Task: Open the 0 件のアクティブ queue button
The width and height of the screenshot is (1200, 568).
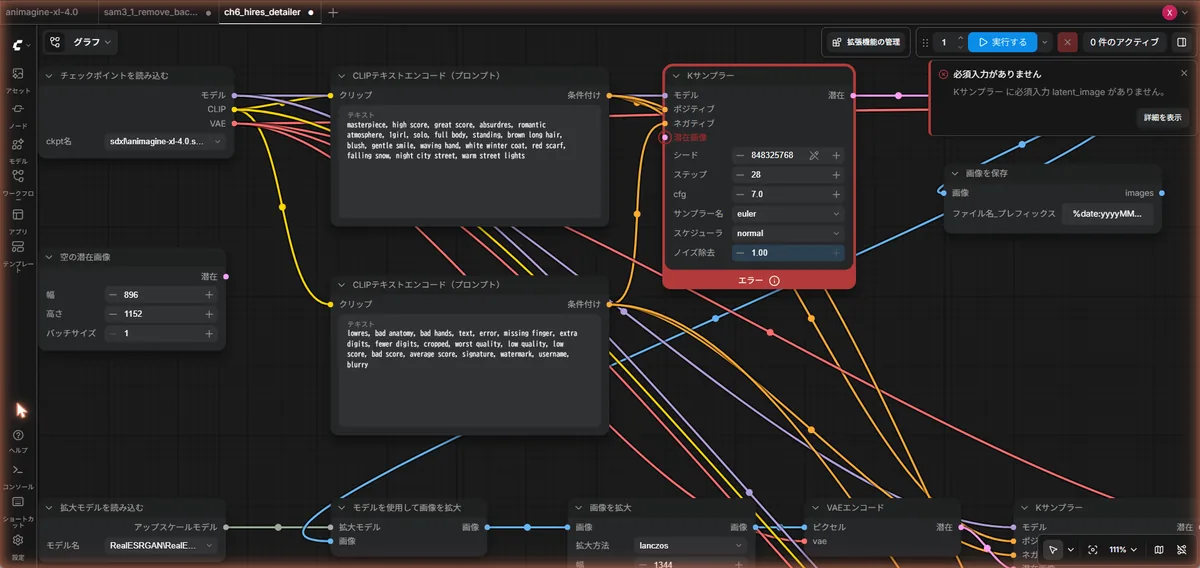Action: coord(1125,42)
